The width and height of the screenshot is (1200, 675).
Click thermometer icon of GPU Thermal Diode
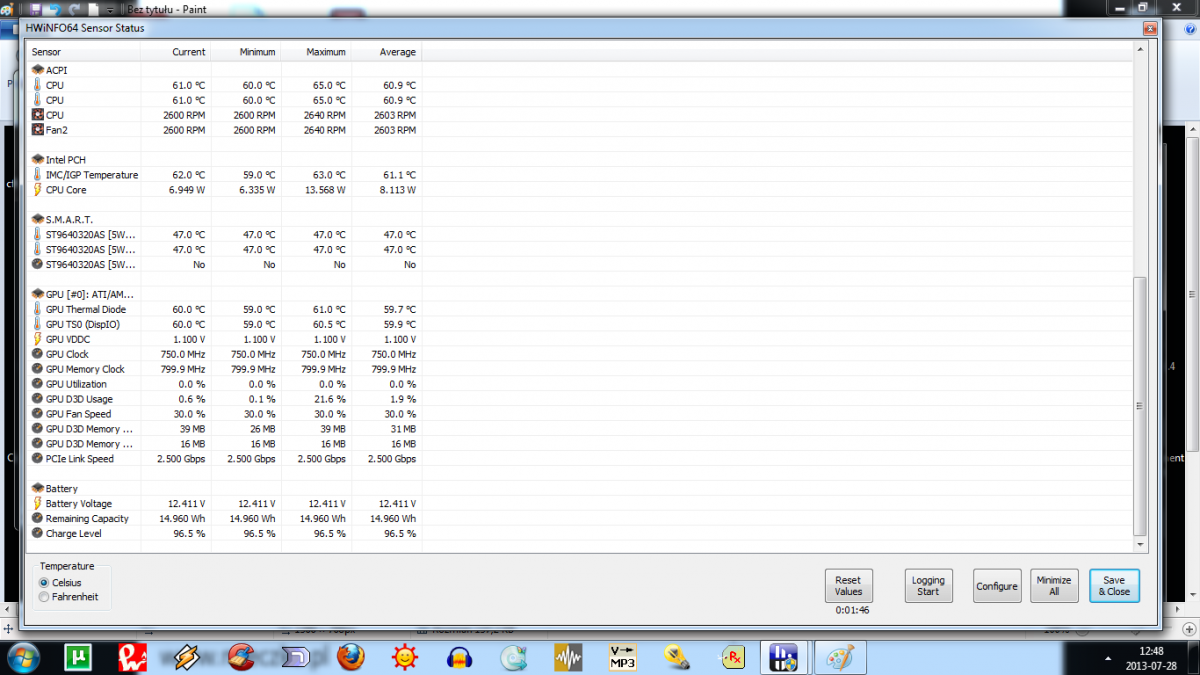click(x=38, y=309)
